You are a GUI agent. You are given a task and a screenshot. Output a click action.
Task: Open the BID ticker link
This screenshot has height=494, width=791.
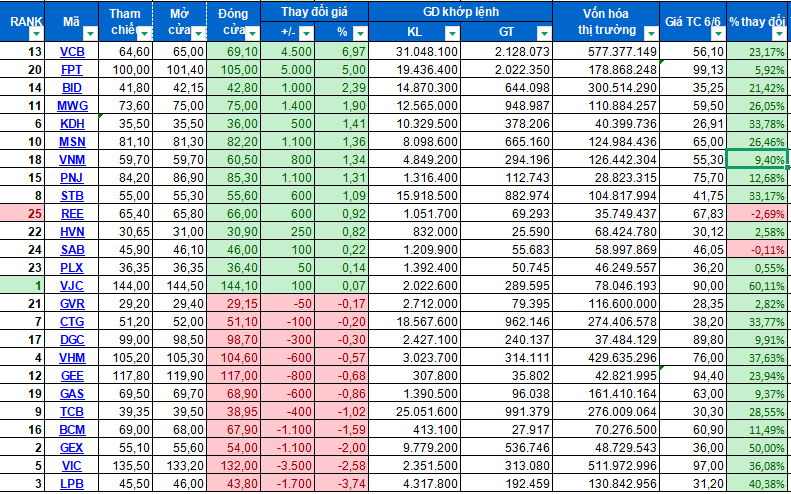pyautogui.click(x=72, y=88)
